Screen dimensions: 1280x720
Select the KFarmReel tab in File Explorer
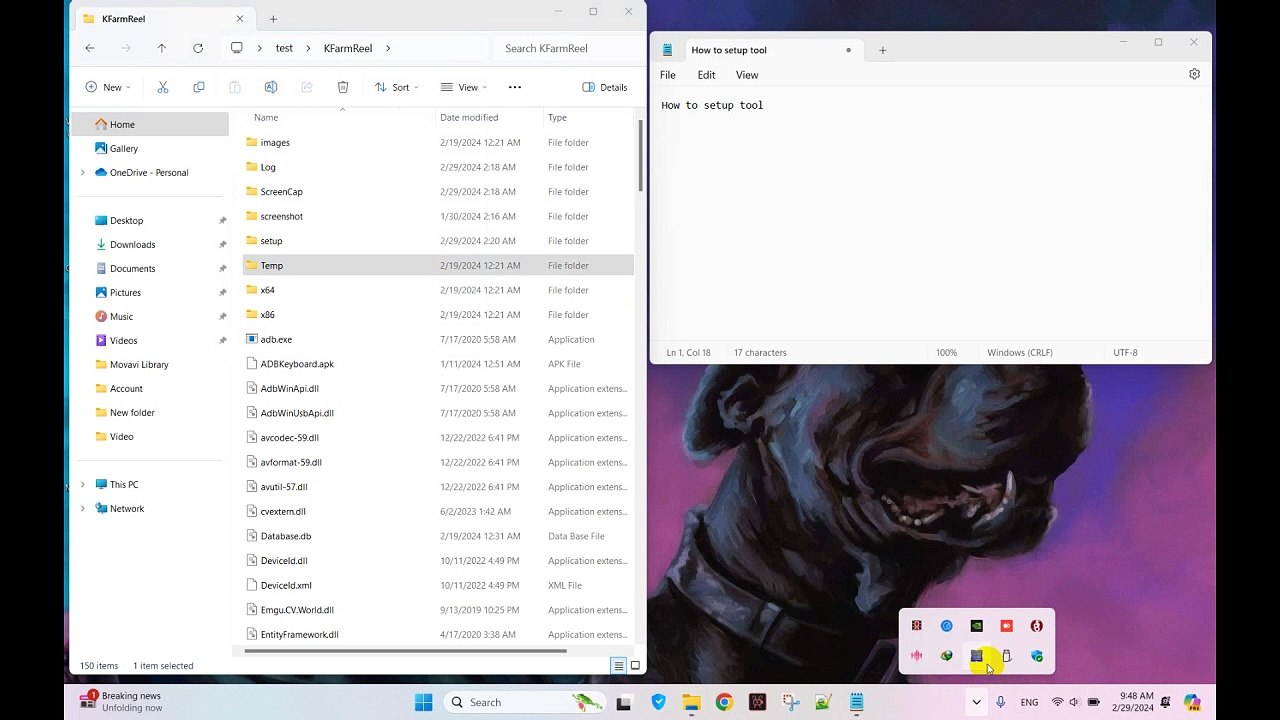coord(163,19)
